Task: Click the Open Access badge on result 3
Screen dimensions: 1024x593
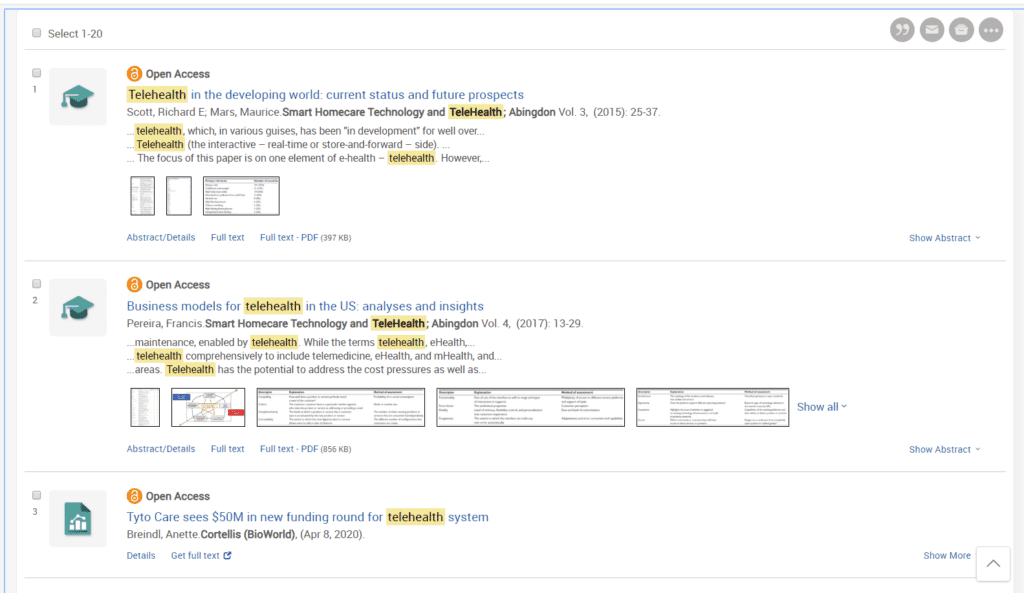Action: (168, 496)
